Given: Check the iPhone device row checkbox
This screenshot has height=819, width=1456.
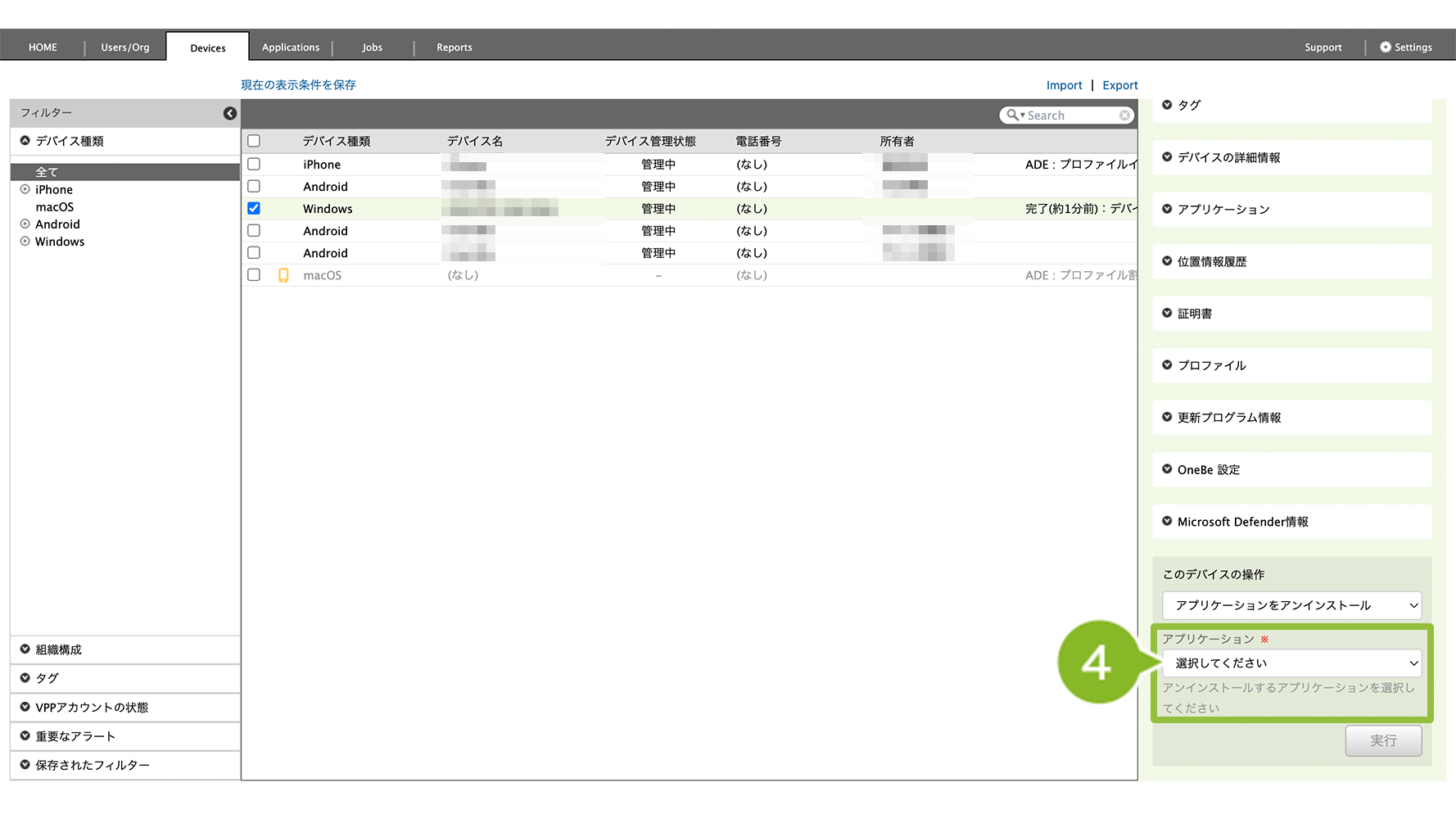Looking at the screenshot, I should point(254,165).
